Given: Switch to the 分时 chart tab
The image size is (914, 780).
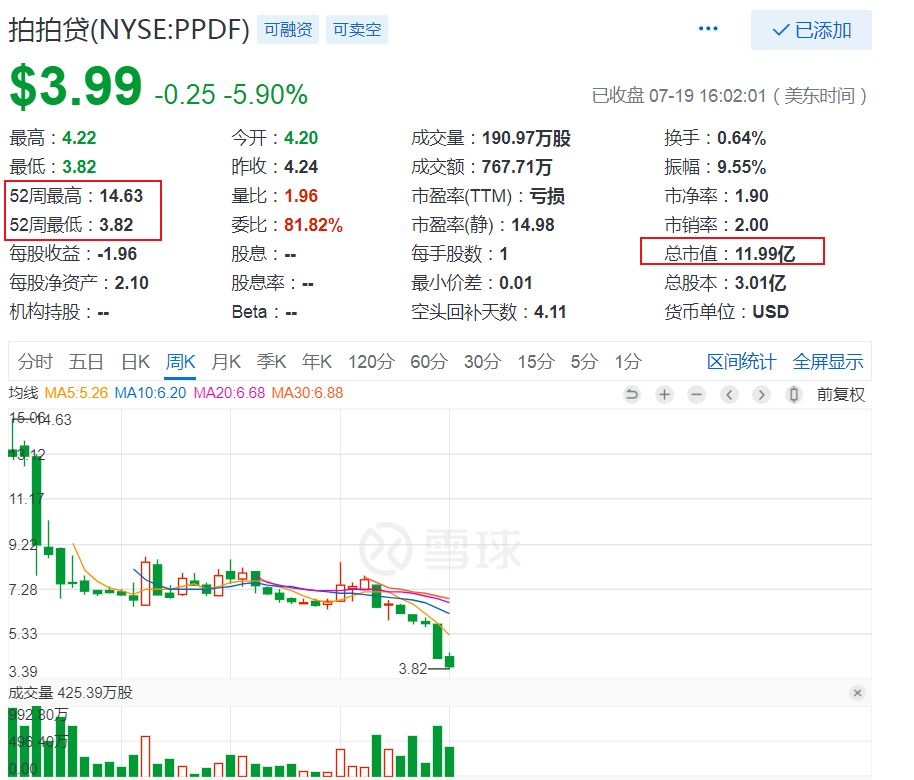Looking at the screenshot, I should [35, 362].
